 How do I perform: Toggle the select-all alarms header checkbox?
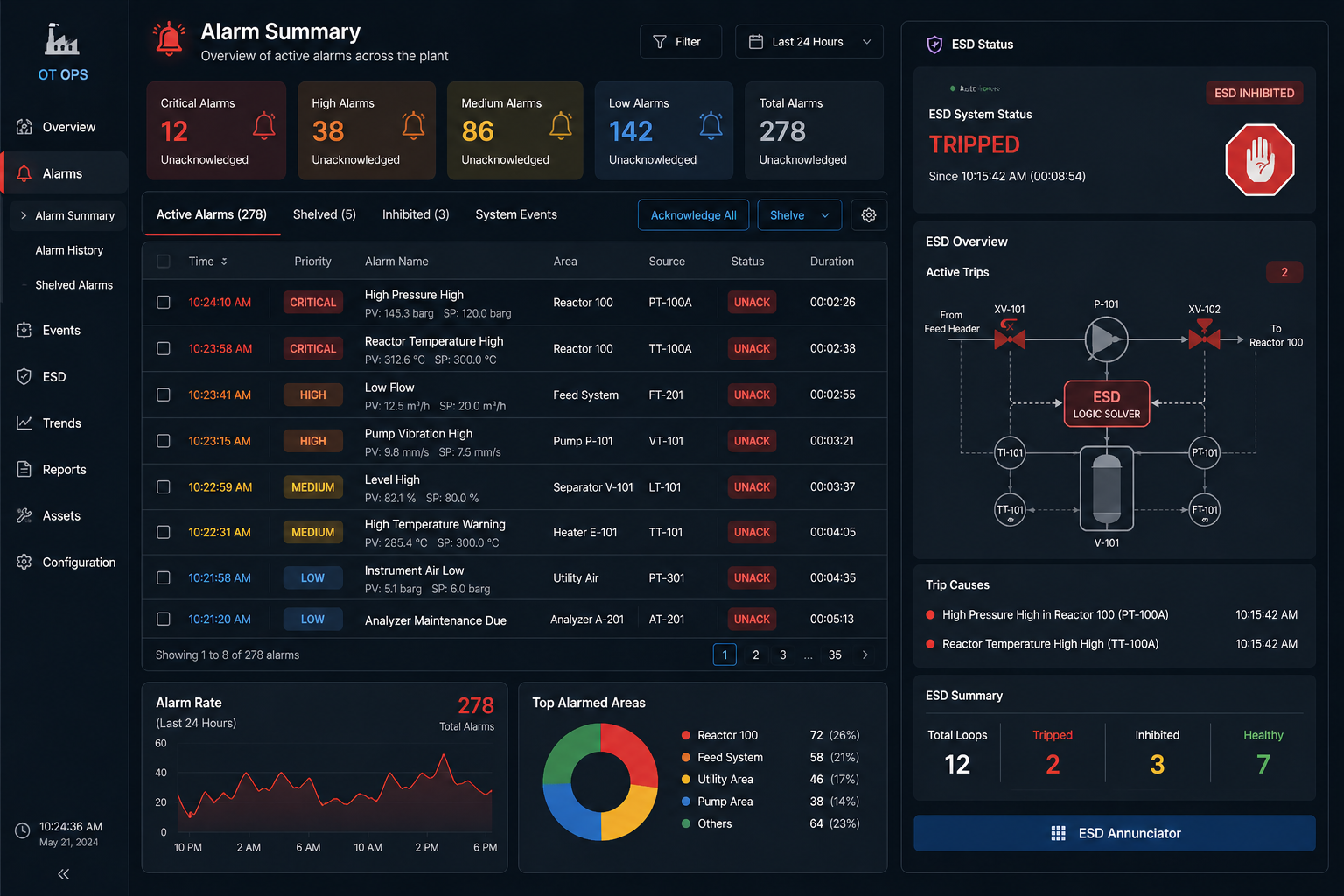click(164, 262)
